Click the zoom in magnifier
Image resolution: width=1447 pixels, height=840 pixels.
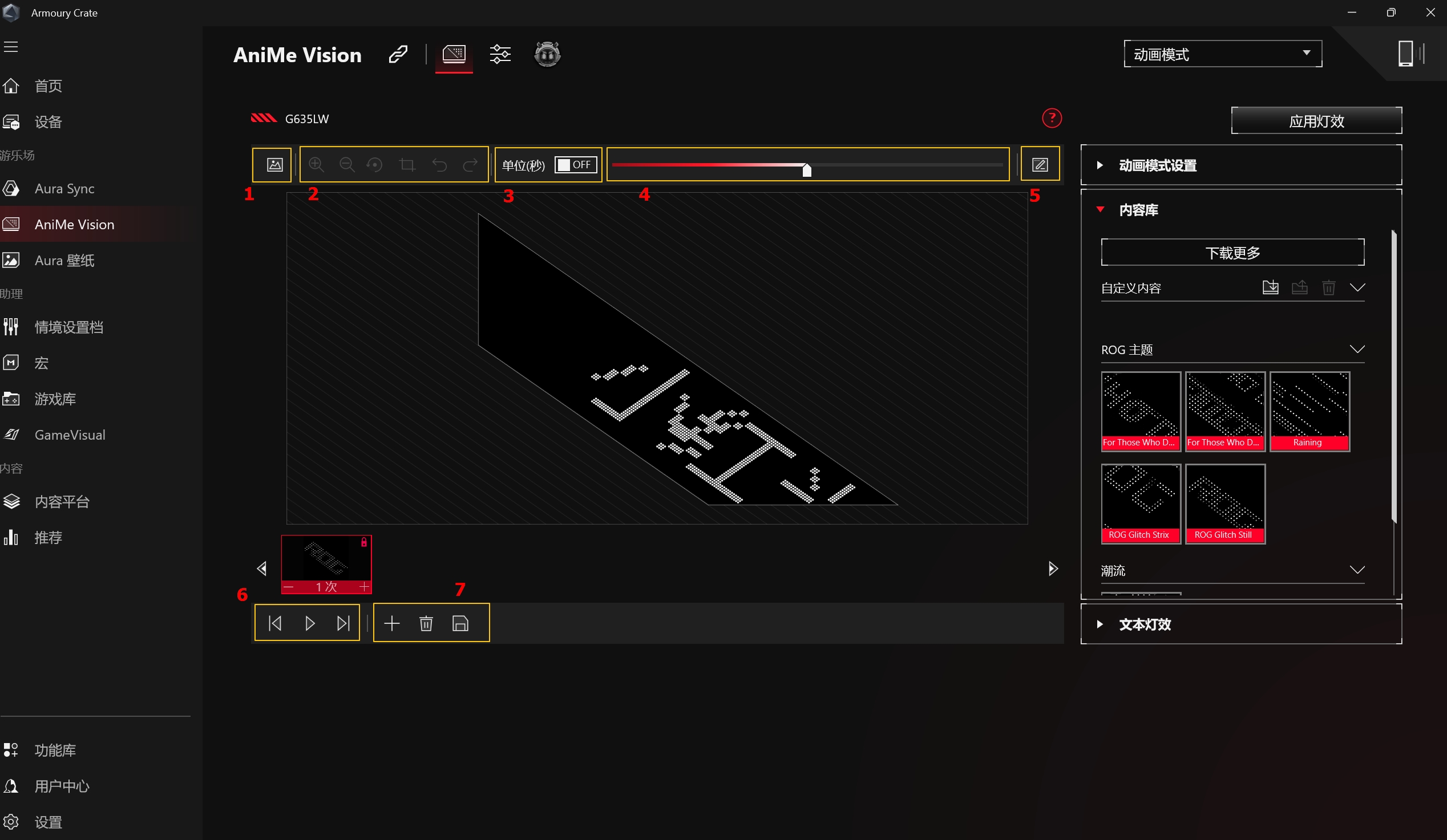point(316,165)
